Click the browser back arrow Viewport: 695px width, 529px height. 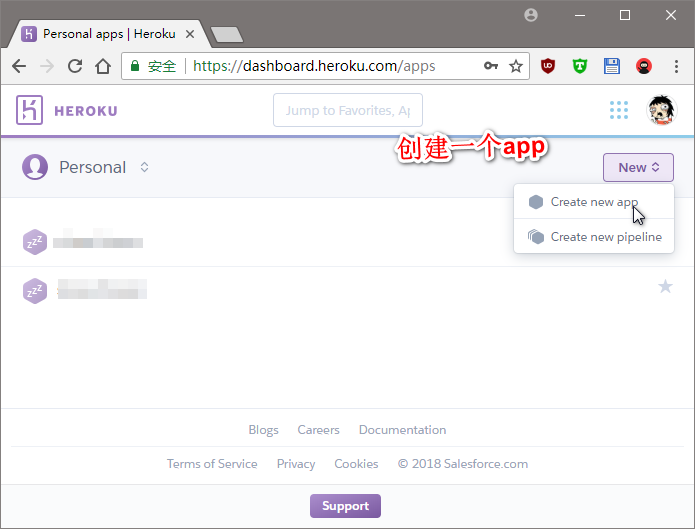tap(19, 67)
